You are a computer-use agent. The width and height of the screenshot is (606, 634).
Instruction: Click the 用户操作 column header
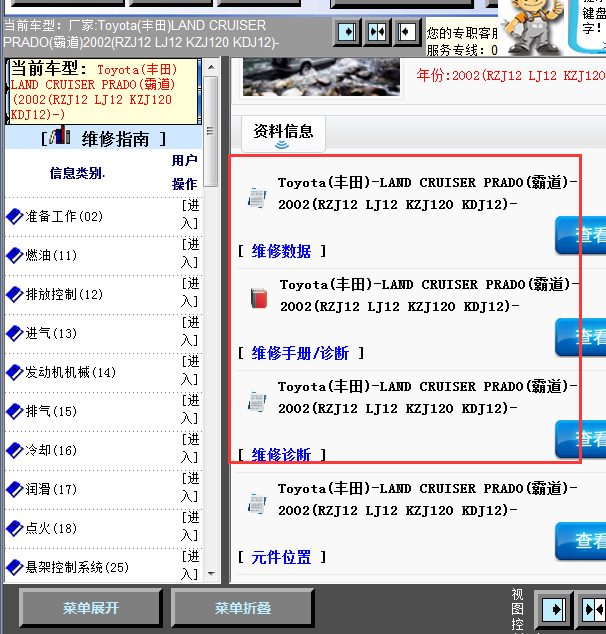pyautogui.click(x=184, y=172)
